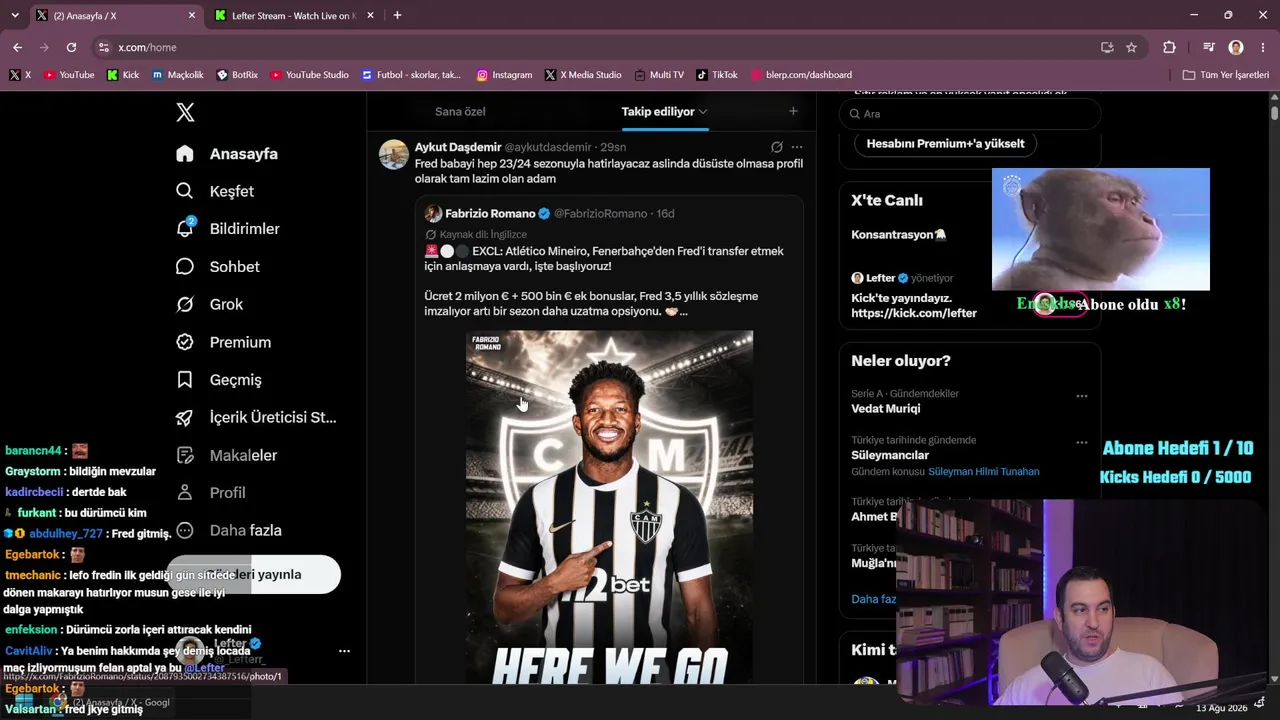Open Bildirimler notifications with bell icon
Screen dimensions: 1280x720
pyautogui.click(x=228, y=229)
